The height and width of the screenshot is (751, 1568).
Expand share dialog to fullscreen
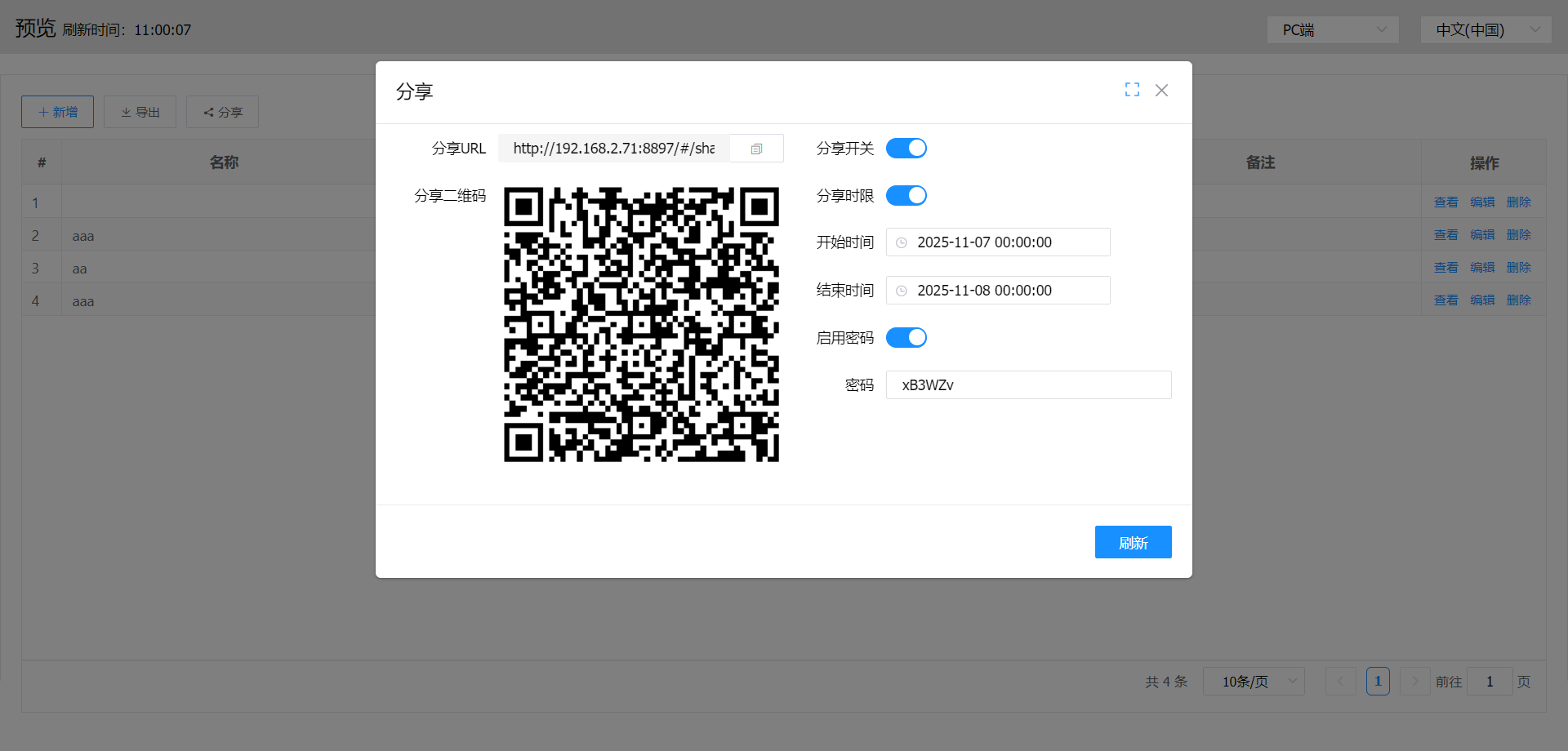(1132, 90)
